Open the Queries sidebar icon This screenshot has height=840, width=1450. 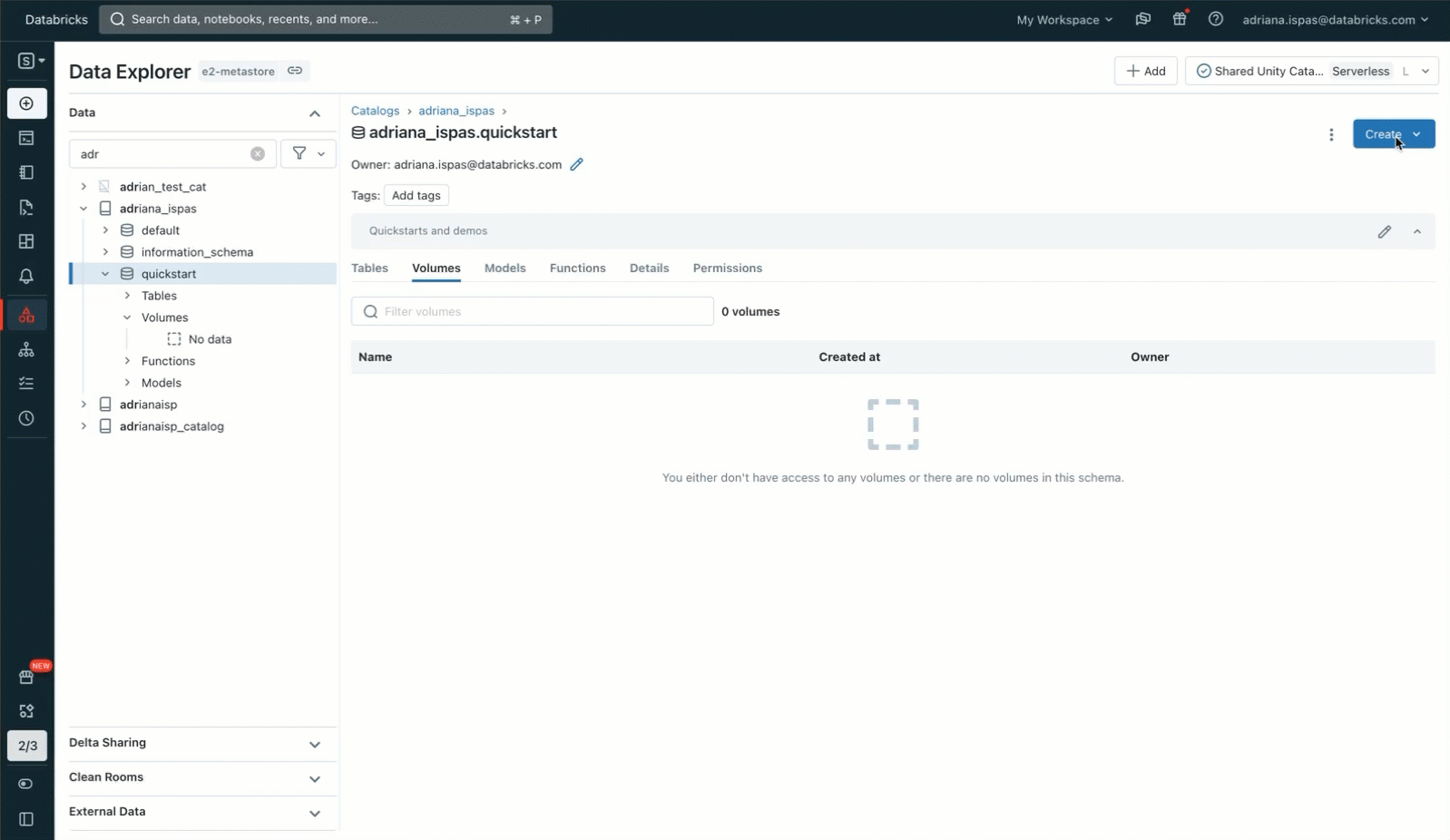[27, 207]
